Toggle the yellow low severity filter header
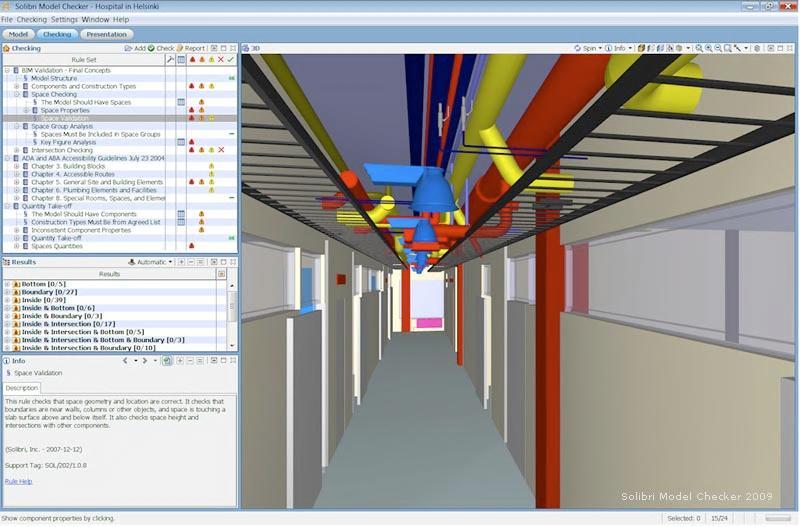The image size is (800, 527). click(x=211, y=60)
